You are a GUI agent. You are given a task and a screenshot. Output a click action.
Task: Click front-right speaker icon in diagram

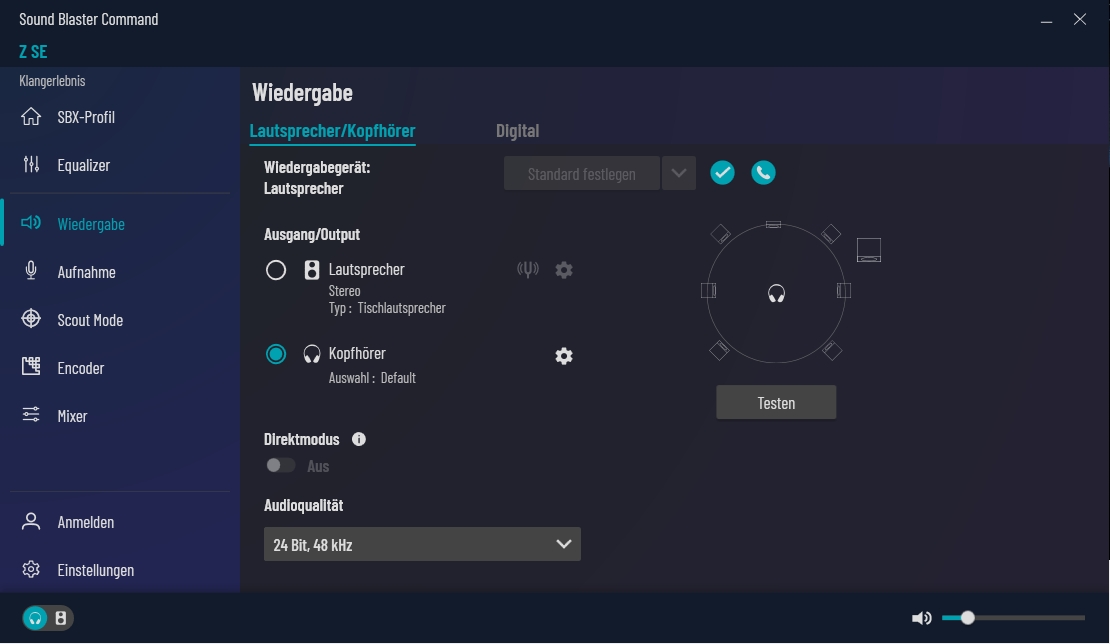(831, 234)
